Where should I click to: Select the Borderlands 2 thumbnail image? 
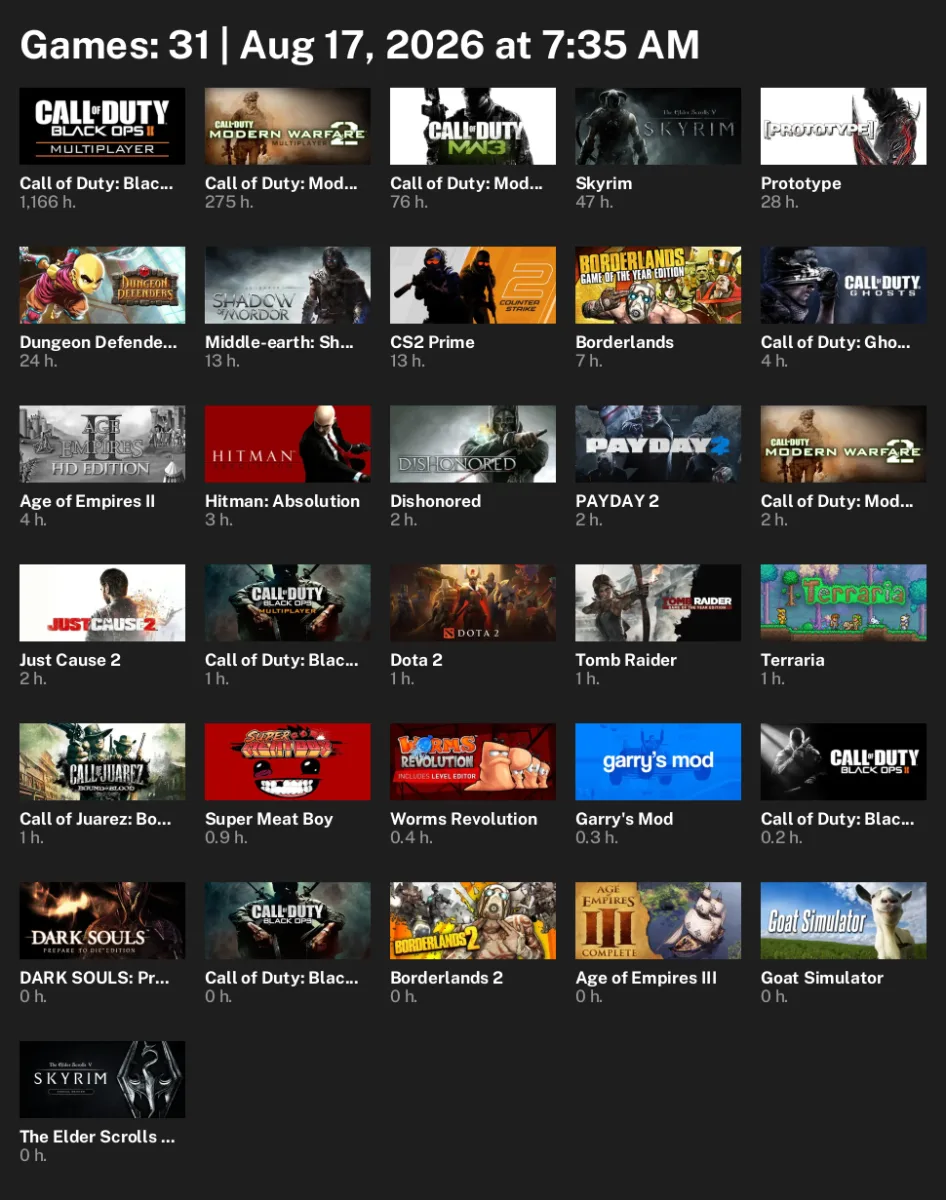[473, 921]
